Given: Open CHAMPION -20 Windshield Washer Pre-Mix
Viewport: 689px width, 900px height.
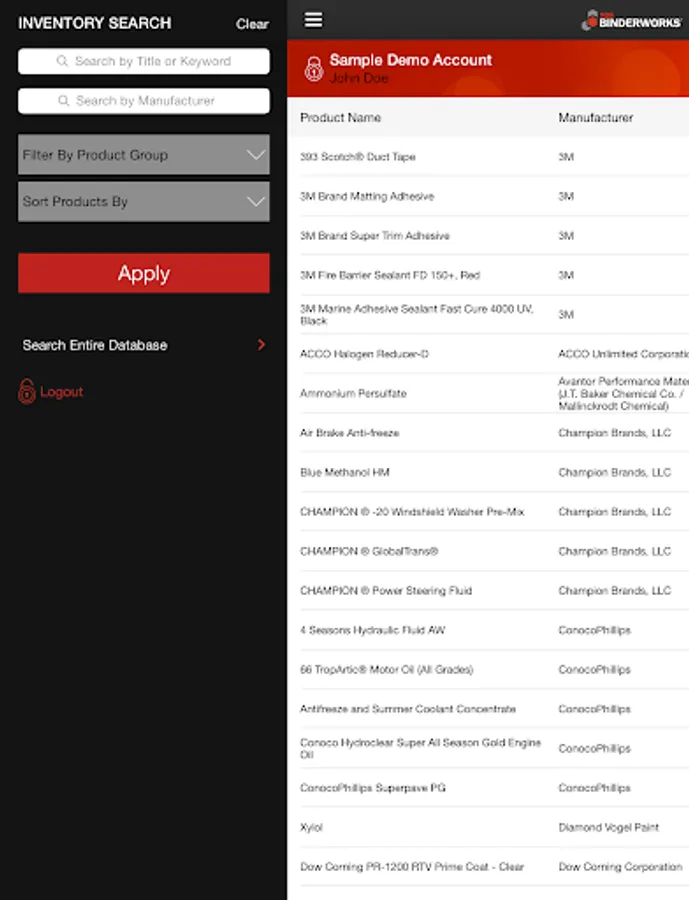Looking at the screenshot, I should 412,511.
